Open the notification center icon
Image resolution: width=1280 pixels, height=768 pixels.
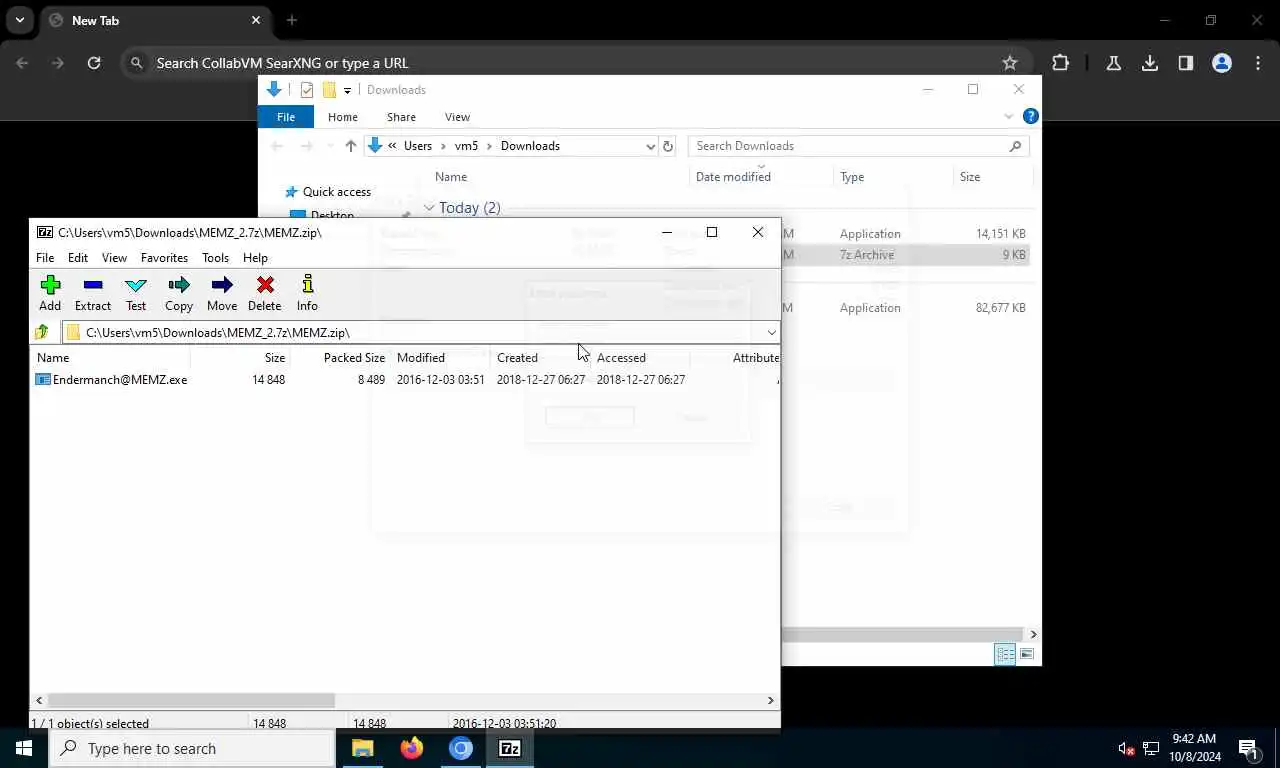click(x=1248, y=748)
